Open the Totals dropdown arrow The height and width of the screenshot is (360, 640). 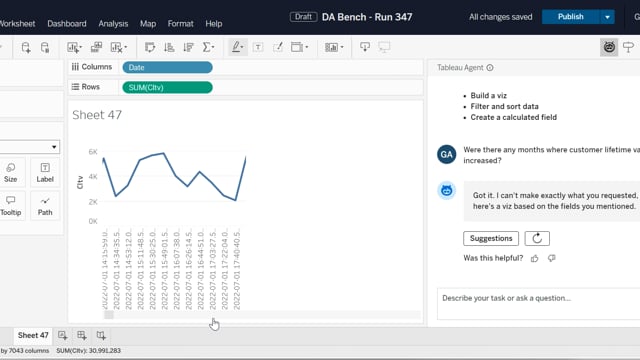tap(213, 47)
